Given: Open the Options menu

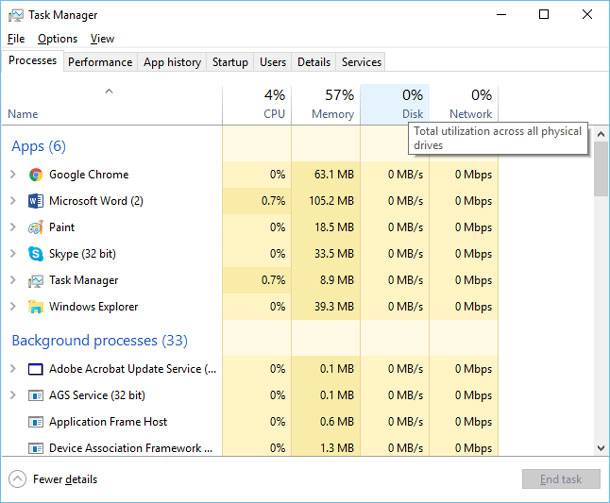Looking at the screenshot, I should (58, 39).
